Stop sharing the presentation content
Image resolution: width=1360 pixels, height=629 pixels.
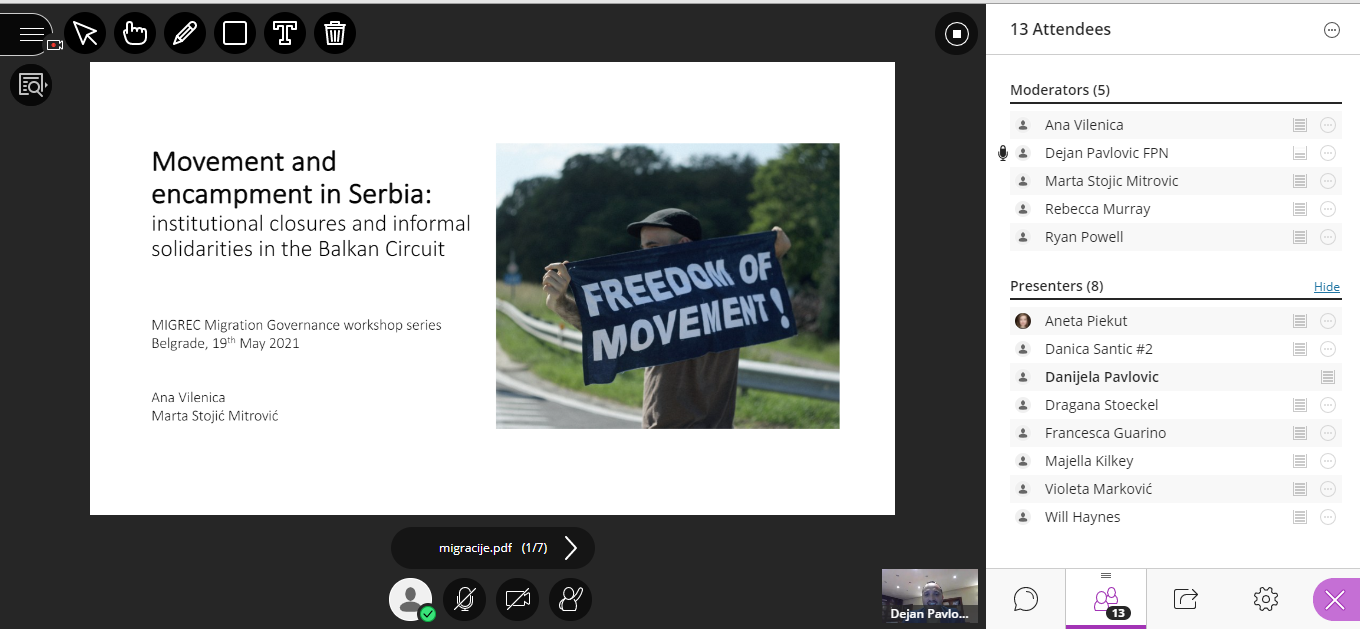click(956, 35)
